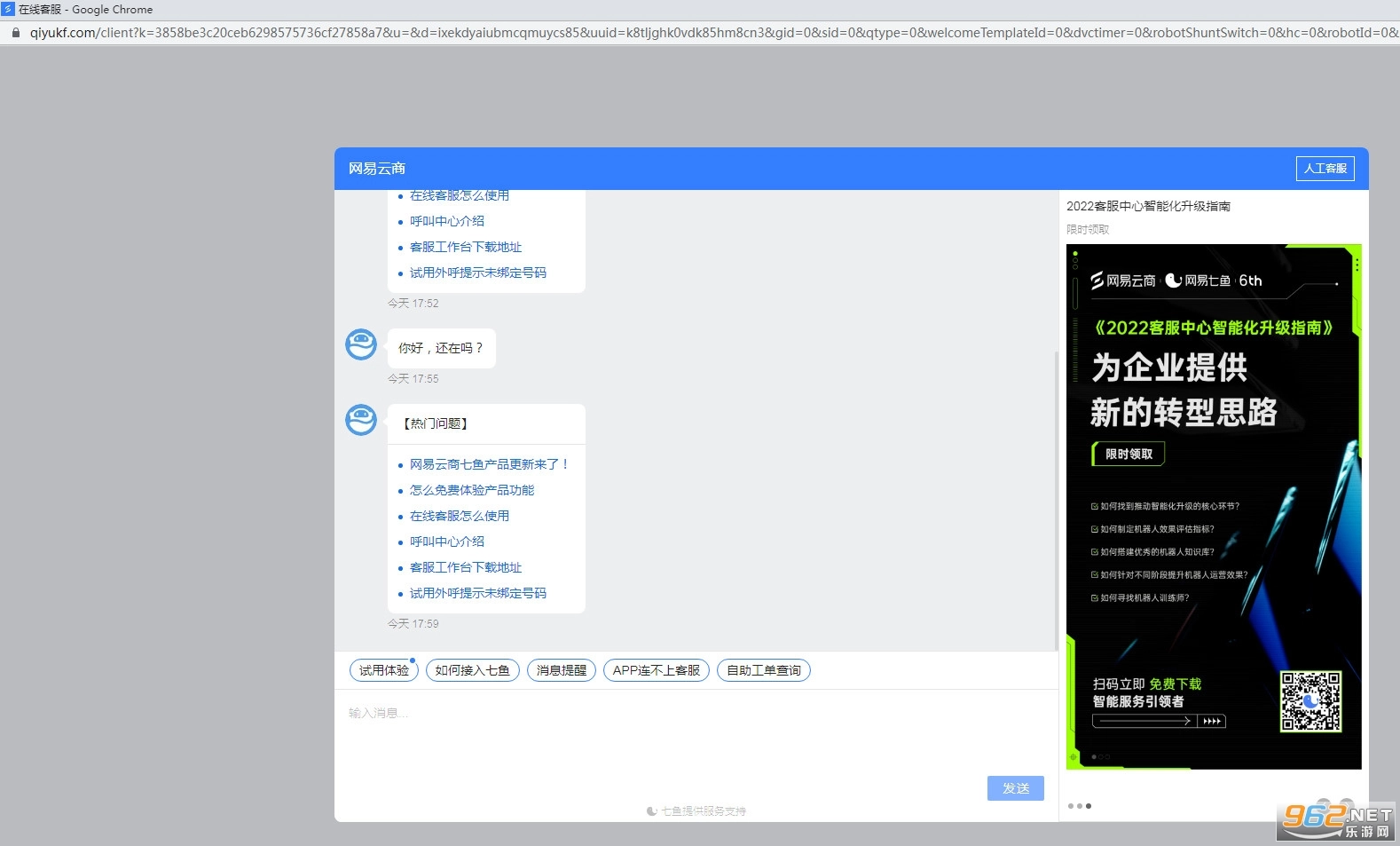Screen dimensions: 1400x846
Task: Click robot avatar beside "你好，还在吗？" message
Action: coord(361,344)
